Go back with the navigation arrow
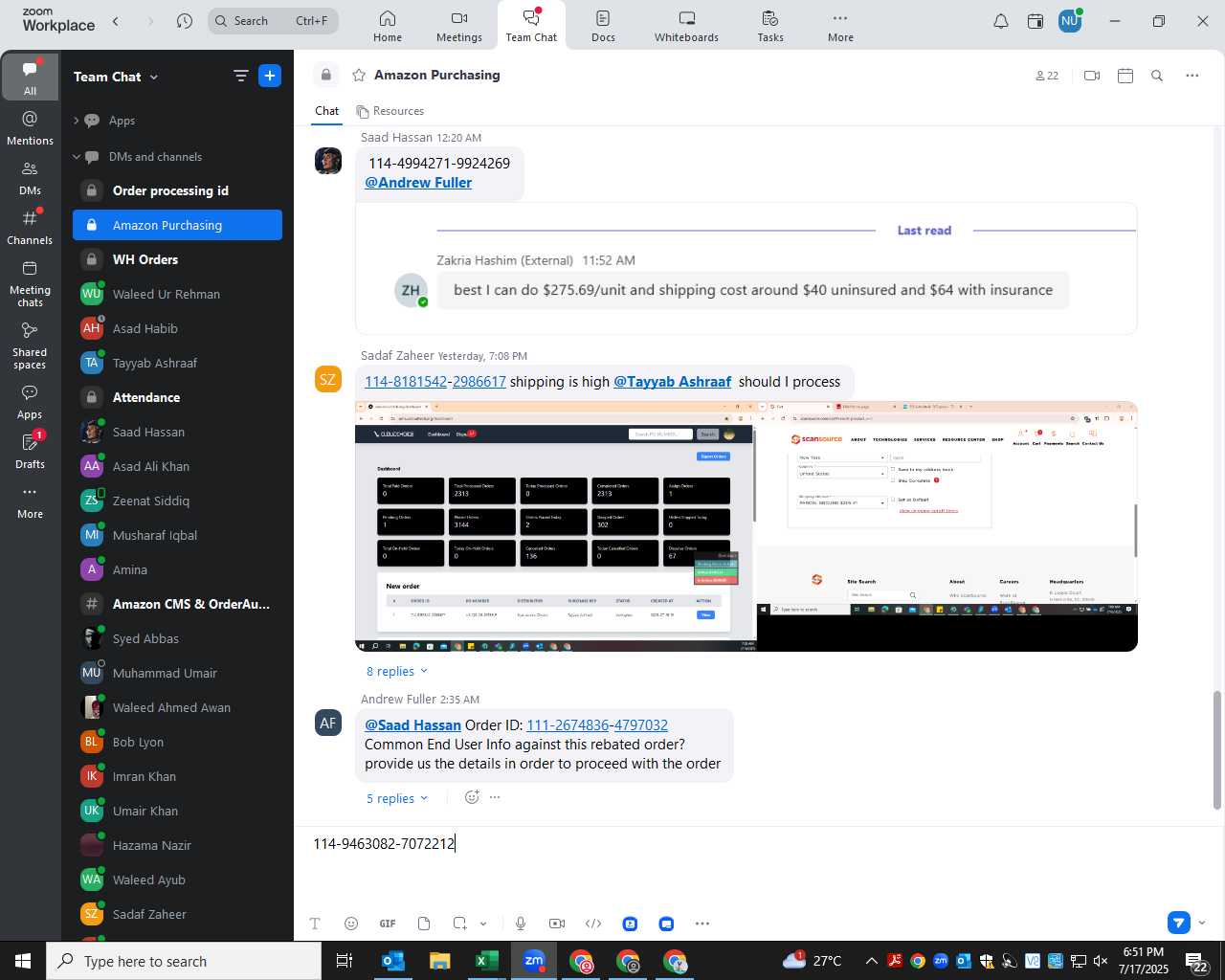The width and height of the screenshot is (1225, 980). click(116, 21)
